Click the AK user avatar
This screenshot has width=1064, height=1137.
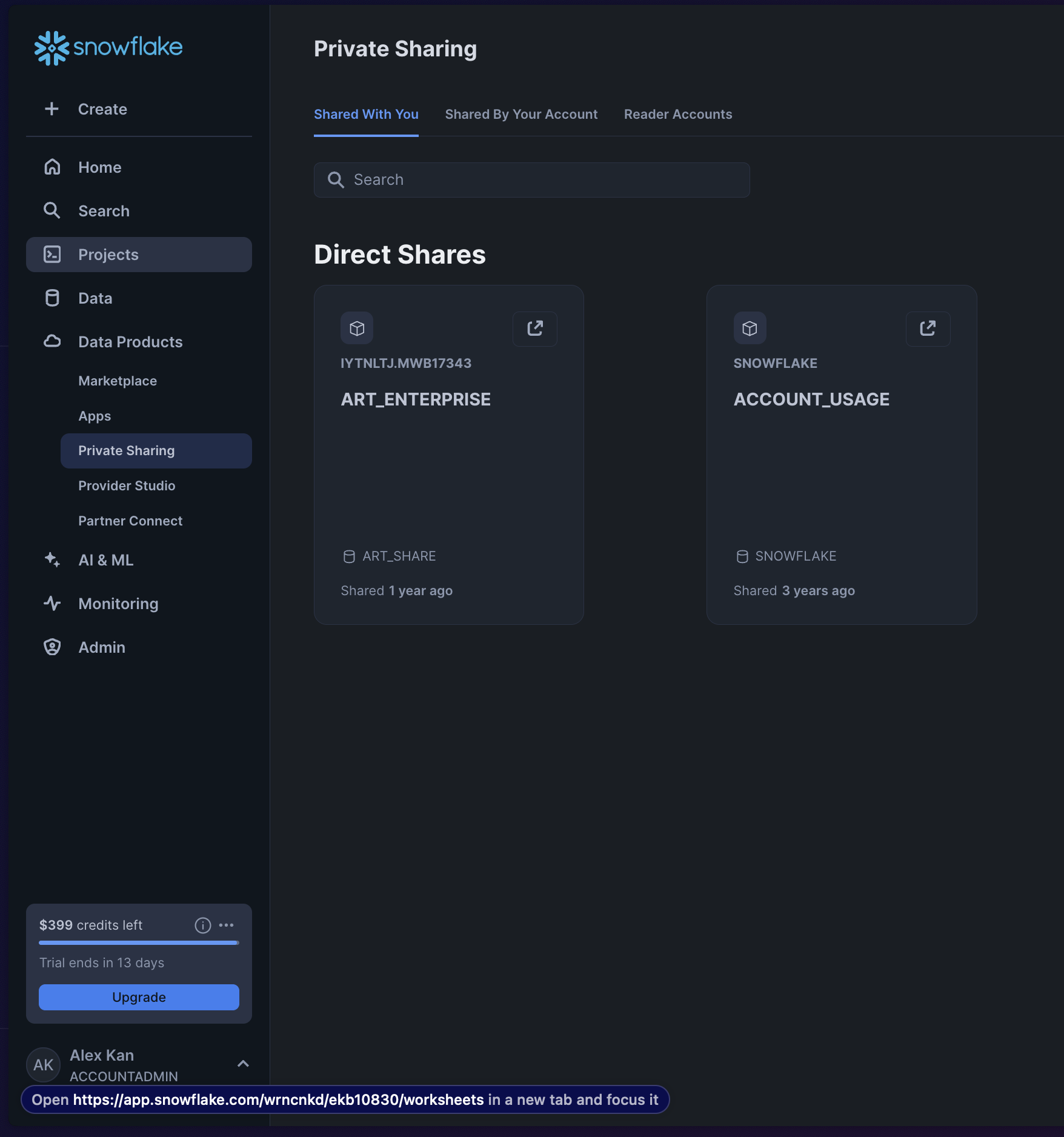[x=44, y=1065]
